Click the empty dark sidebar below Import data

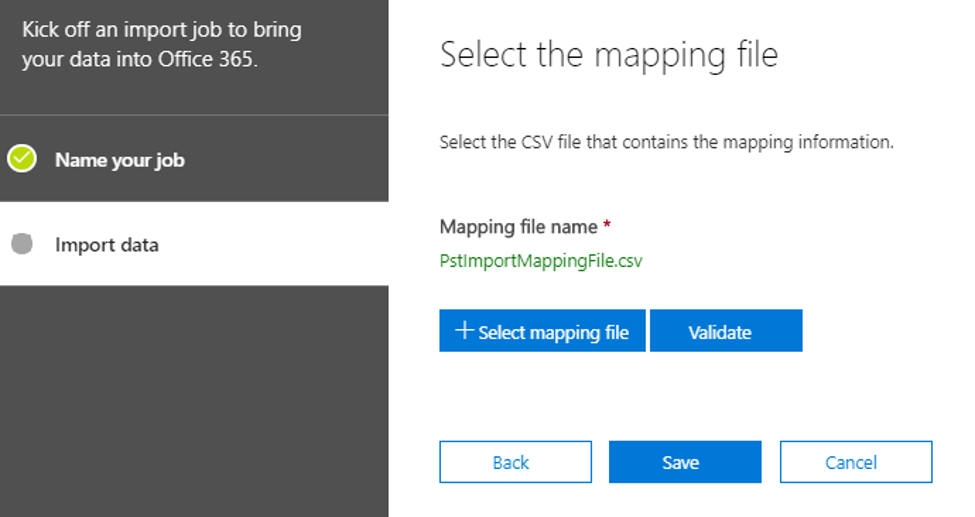[x=194, y=400]
